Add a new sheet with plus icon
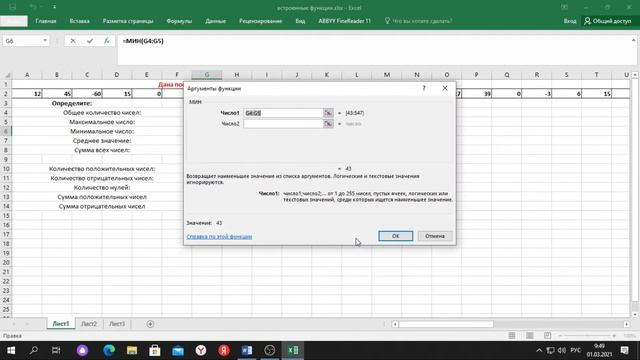This screenshot has width=640, height=360. click(x=150, y=324)
